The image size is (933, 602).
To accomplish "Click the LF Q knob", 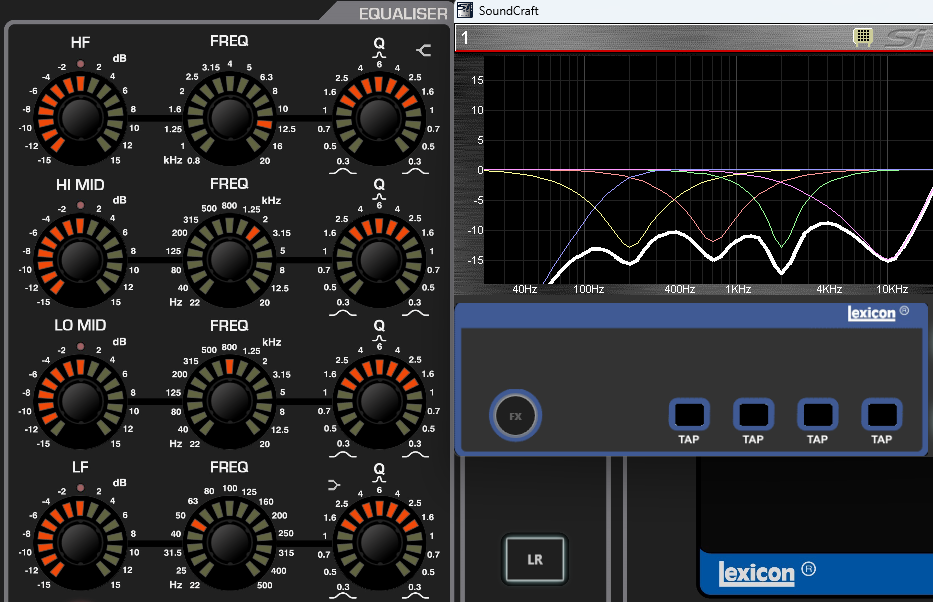I will pos(379,543).
